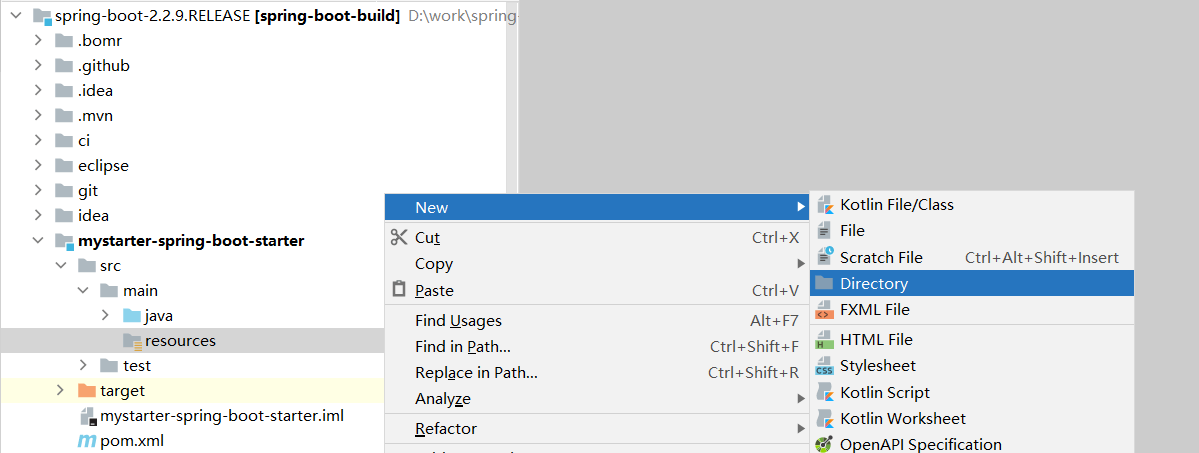The width and height of the screenshot is (1199, 453).
Task: Click the Cut scissors icon
Action: (399, 237)
